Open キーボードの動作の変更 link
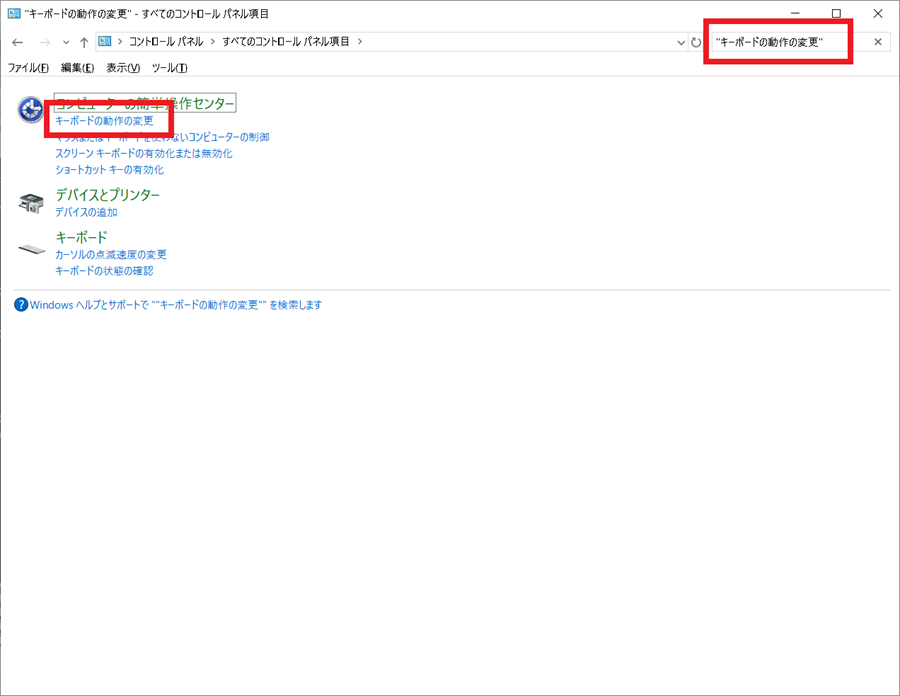The width and height of the screenshot is (900, 696). pyautogui.click(x=104, y=121)
